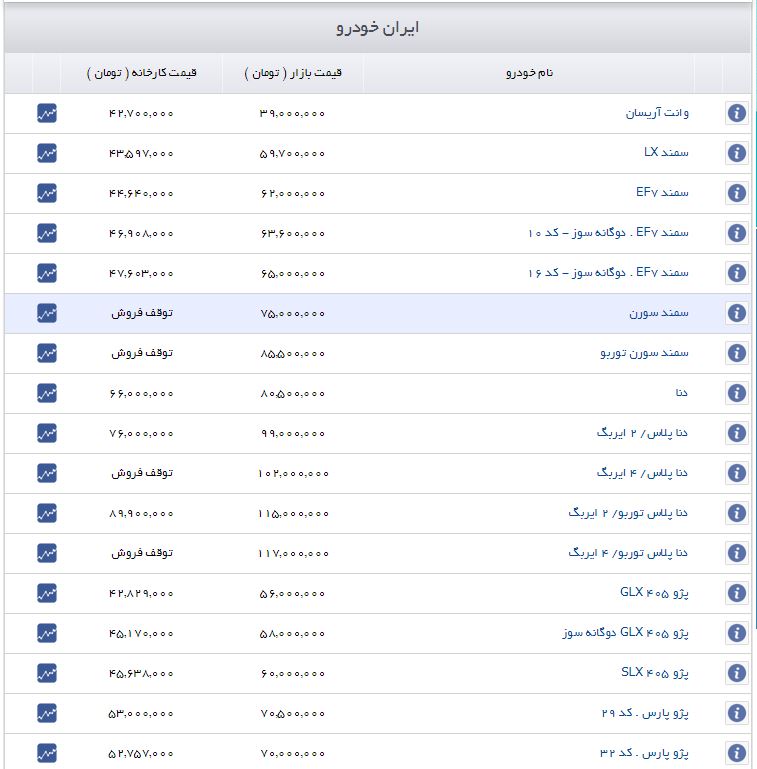Select market price 39,000,000 of وانت آریسان

[x=292, y=114]
